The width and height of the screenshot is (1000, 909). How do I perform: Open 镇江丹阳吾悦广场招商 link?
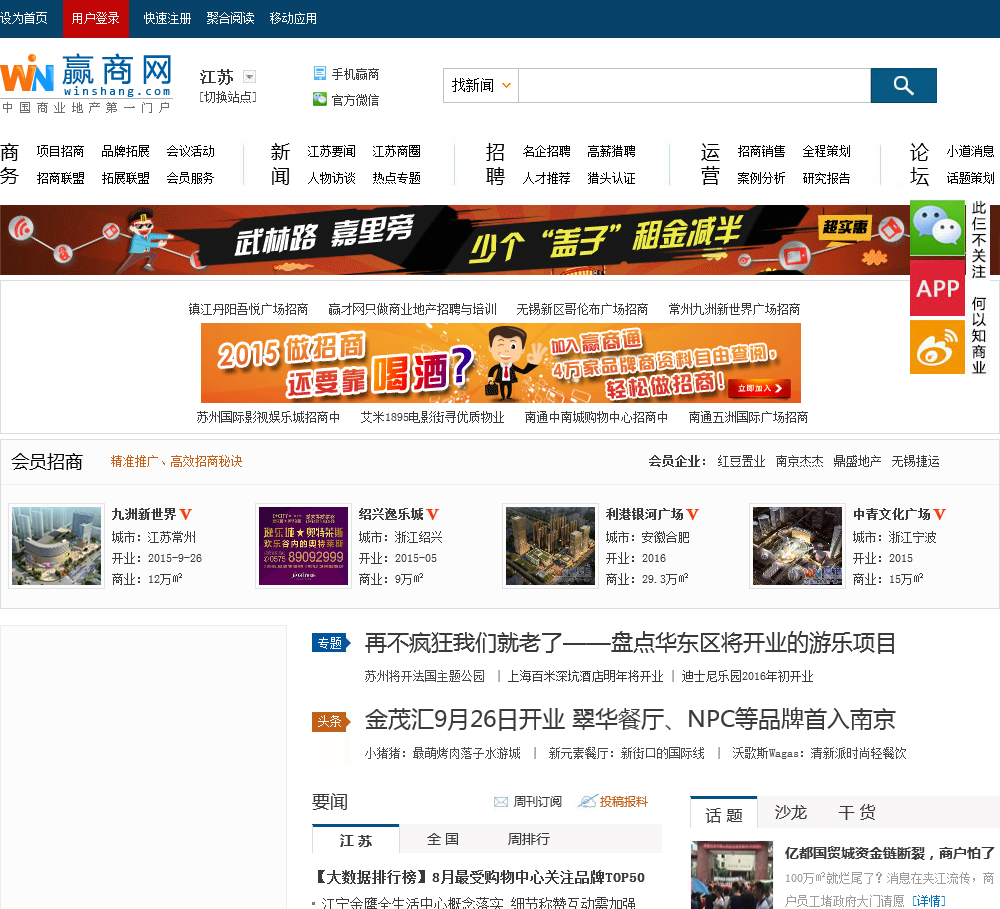[x=248, y=309]
